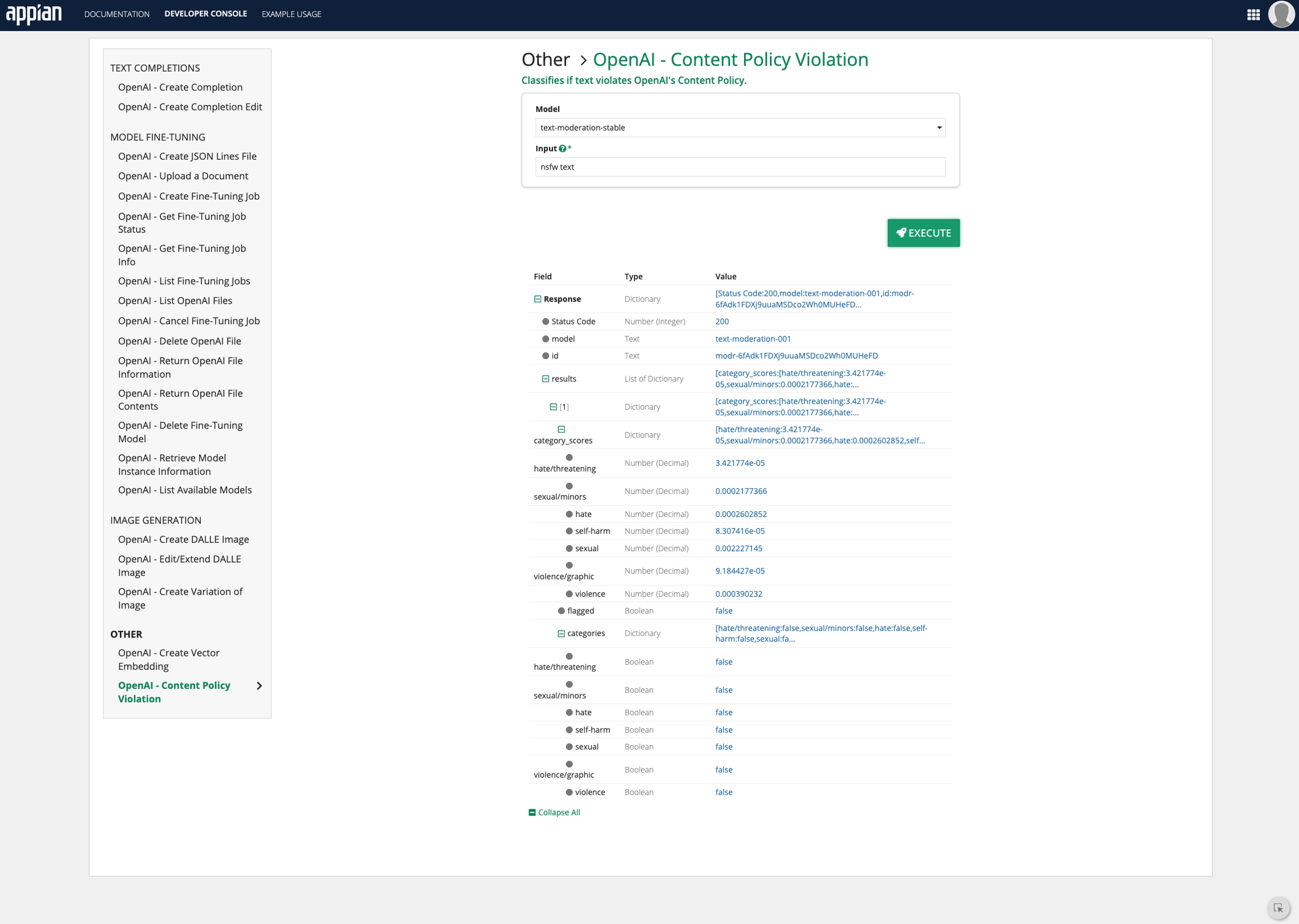
Task: Click the Value column header
Action: click(726, 277)
